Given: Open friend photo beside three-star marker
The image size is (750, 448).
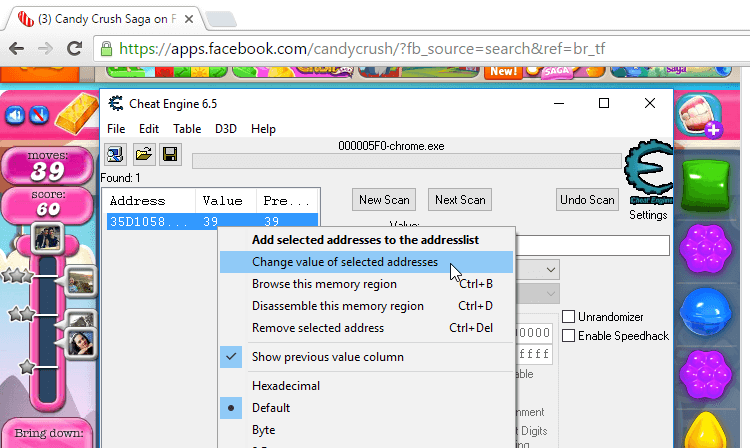Looking at the screenshot, I should (x=80, y=281).
